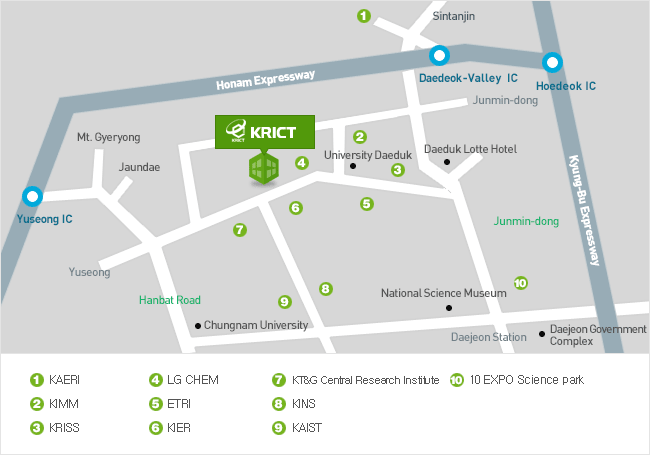The width and height of the screenshot is (650, 455).
Task: Click the National Science Museum location dot
Action: tap(449, 308)
